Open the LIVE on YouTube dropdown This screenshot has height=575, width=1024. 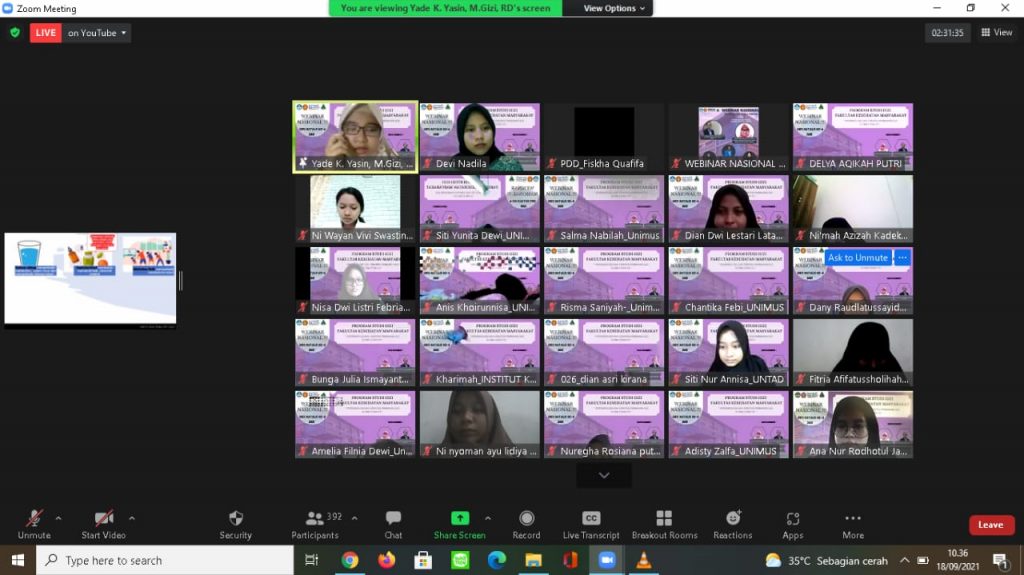tap(97, 33)
